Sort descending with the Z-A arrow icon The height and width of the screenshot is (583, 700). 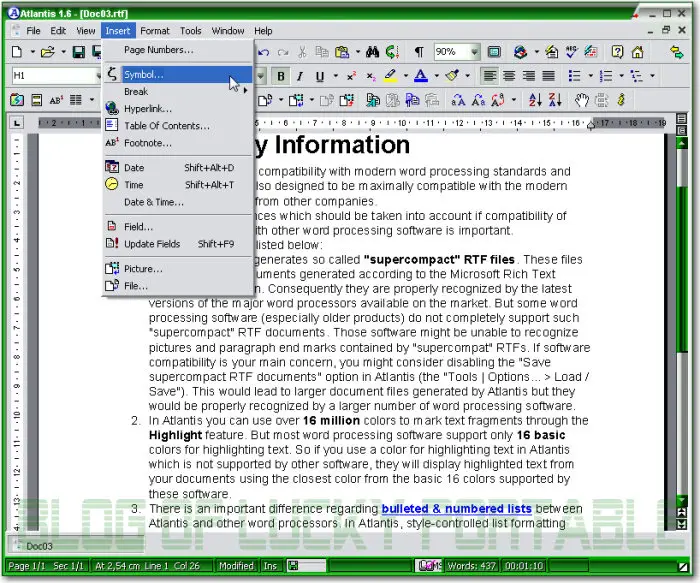click(555, 100)
